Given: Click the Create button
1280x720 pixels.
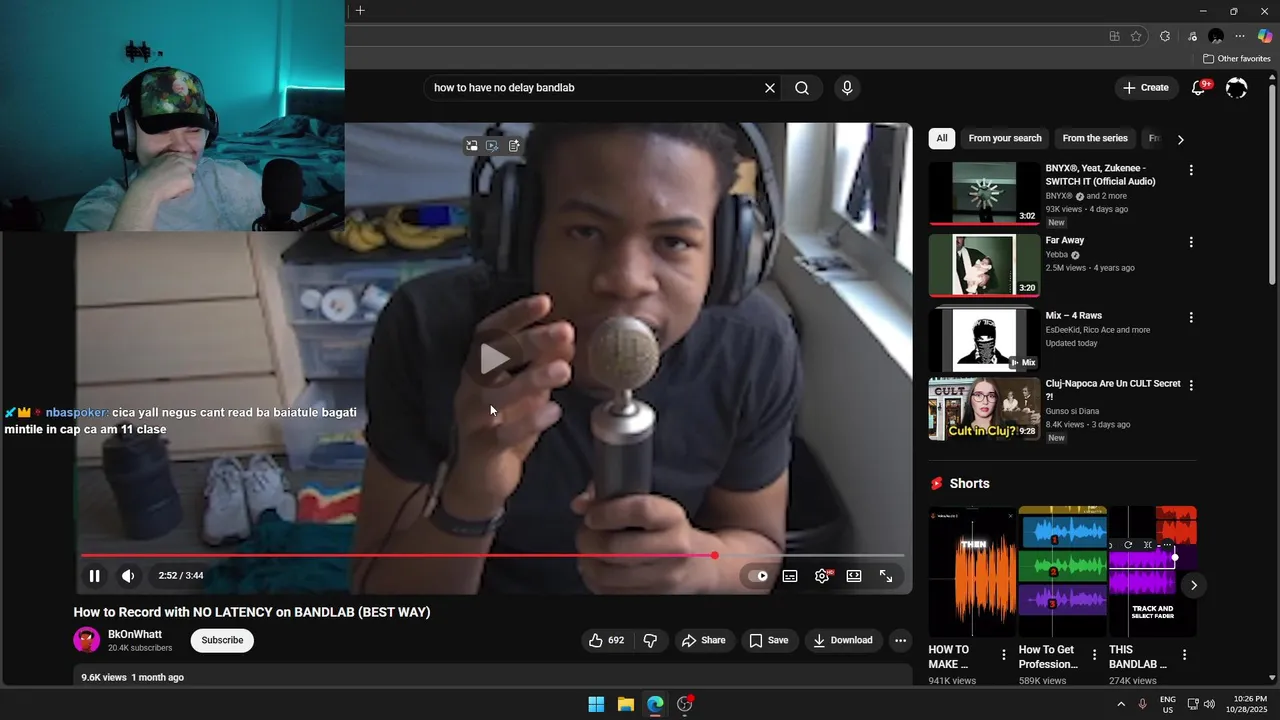Looking at the screenshot, I should coord(1146,88).
